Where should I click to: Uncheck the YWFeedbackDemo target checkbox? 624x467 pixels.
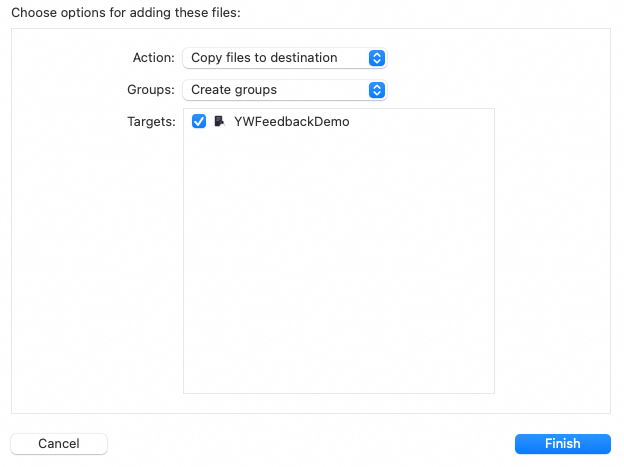click(199, 121)
